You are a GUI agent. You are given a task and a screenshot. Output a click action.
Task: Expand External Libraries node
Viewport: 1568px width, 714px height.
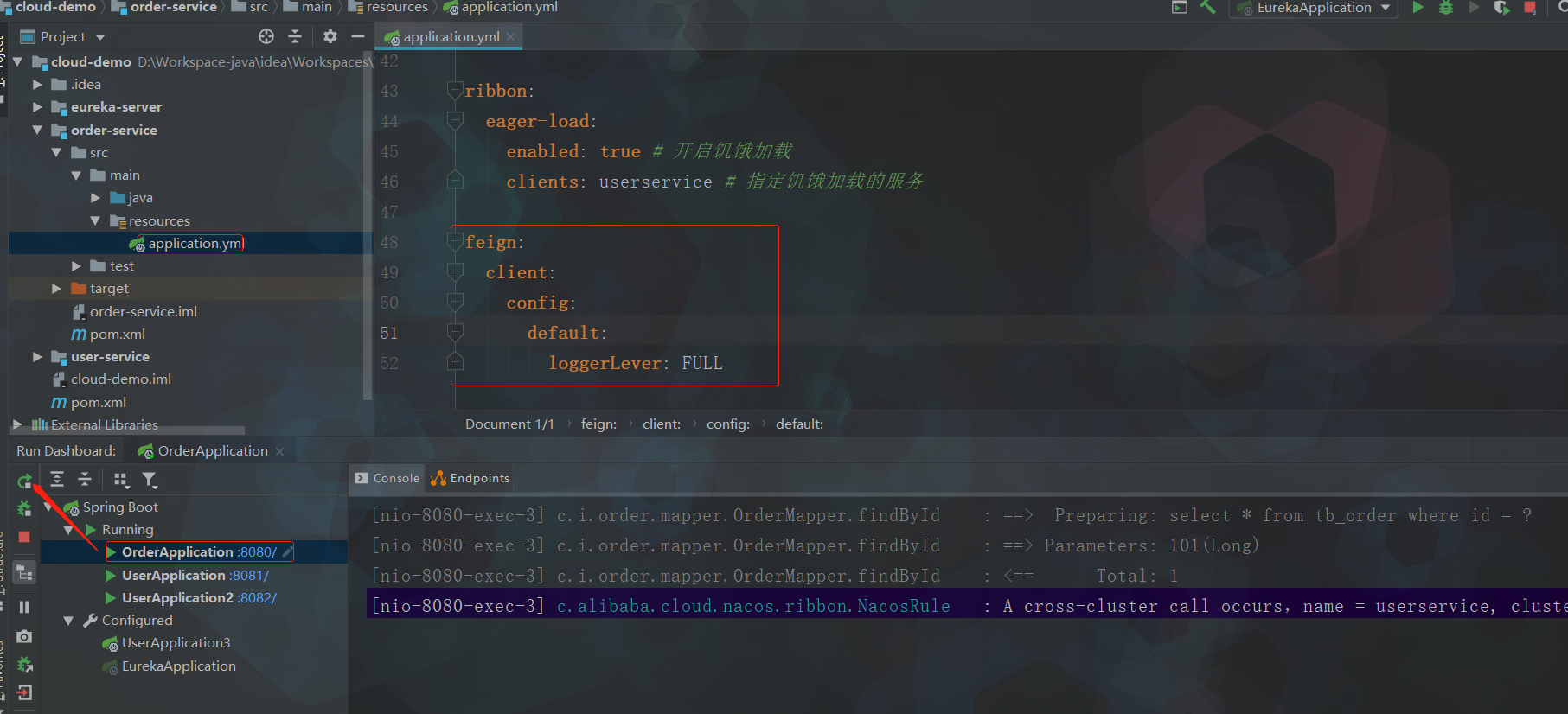coord(17,424)
